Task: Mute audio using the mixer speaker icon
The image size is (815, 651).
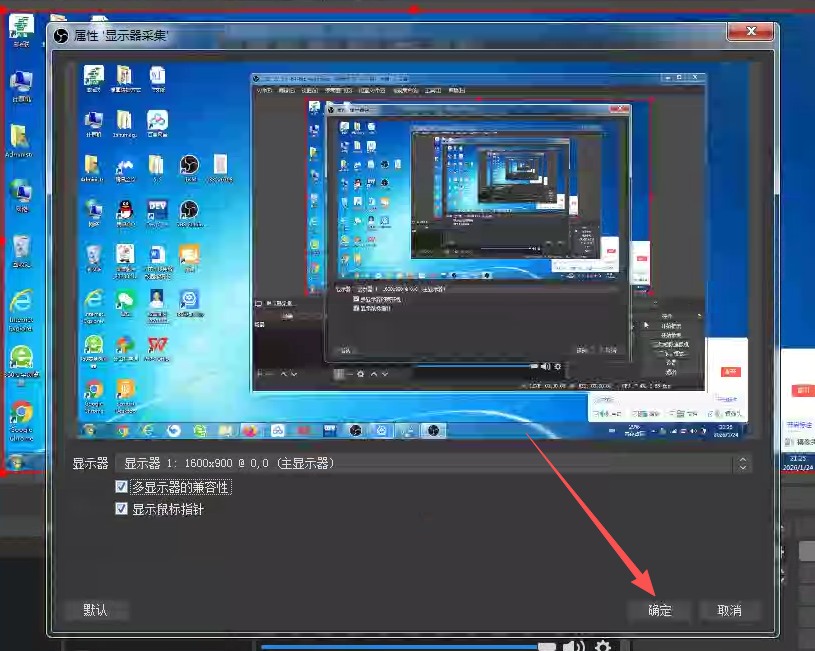Action: click(x=573, y=645)
